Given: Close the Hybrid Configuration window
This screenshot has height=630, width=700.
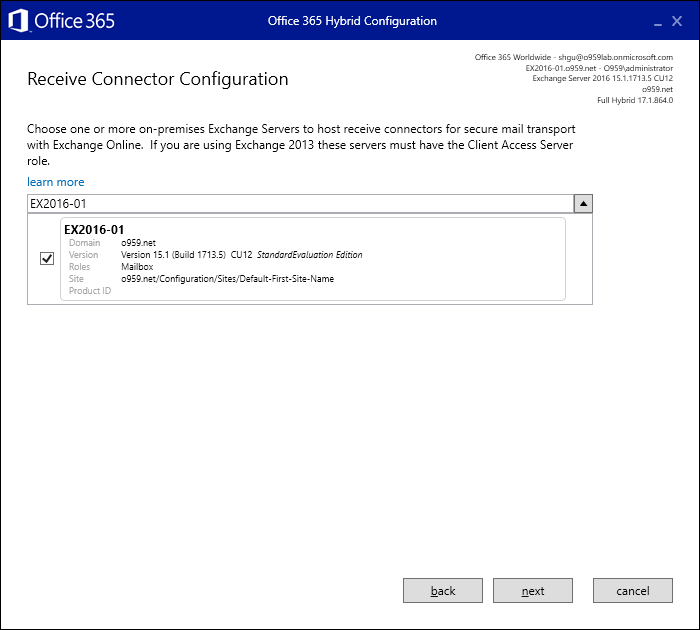Looking at the screenshot, I should (677, 21).
